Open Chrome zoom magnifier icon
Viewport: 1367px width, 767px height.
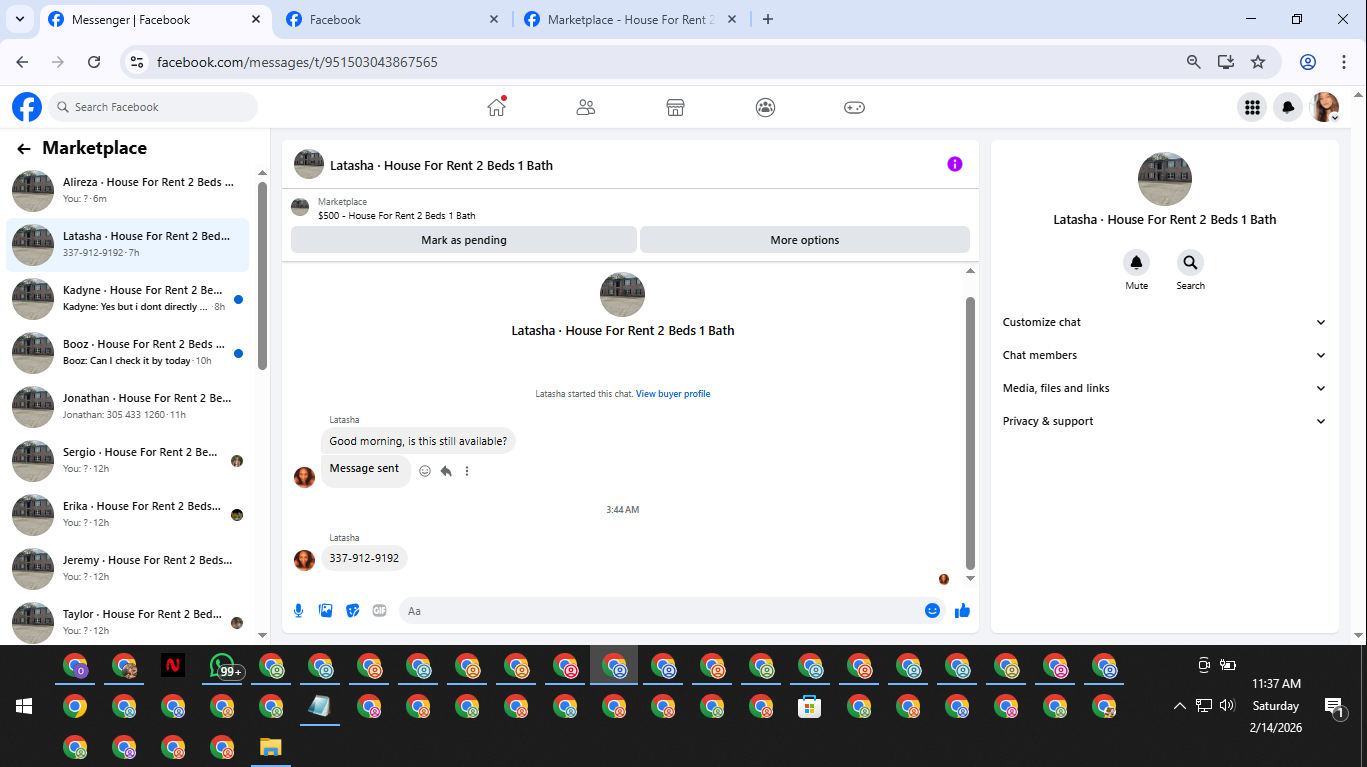(1193, 62)
